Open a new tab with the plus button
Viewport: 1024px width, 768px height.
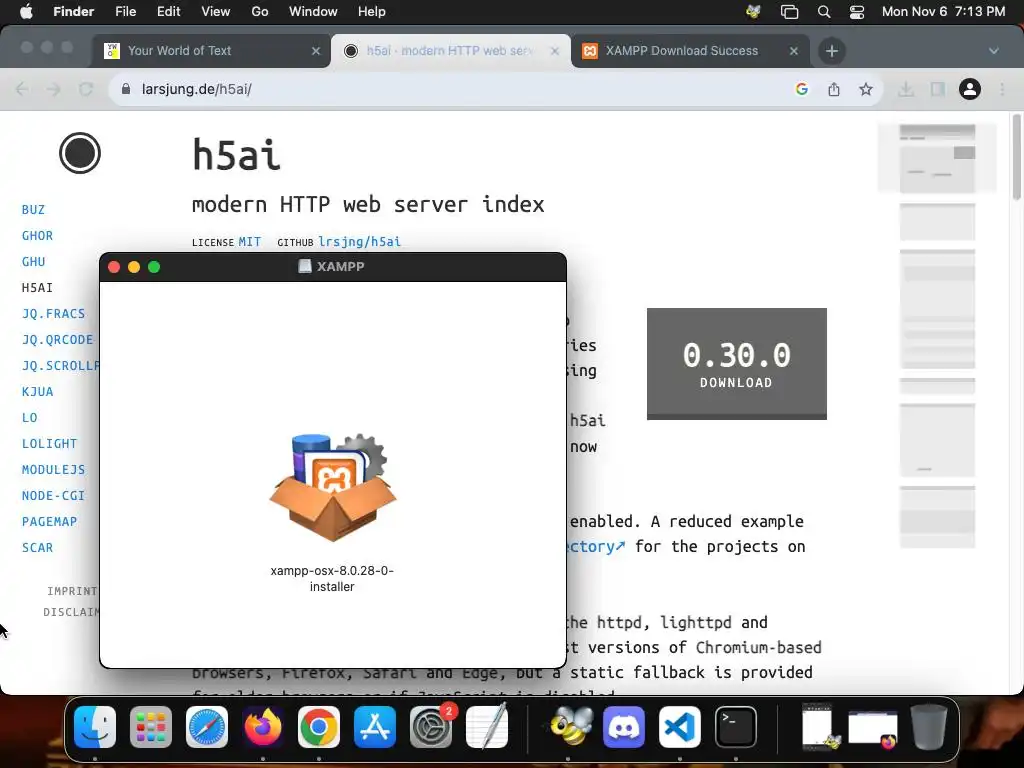pyautogui.click(x=831, y=51)
